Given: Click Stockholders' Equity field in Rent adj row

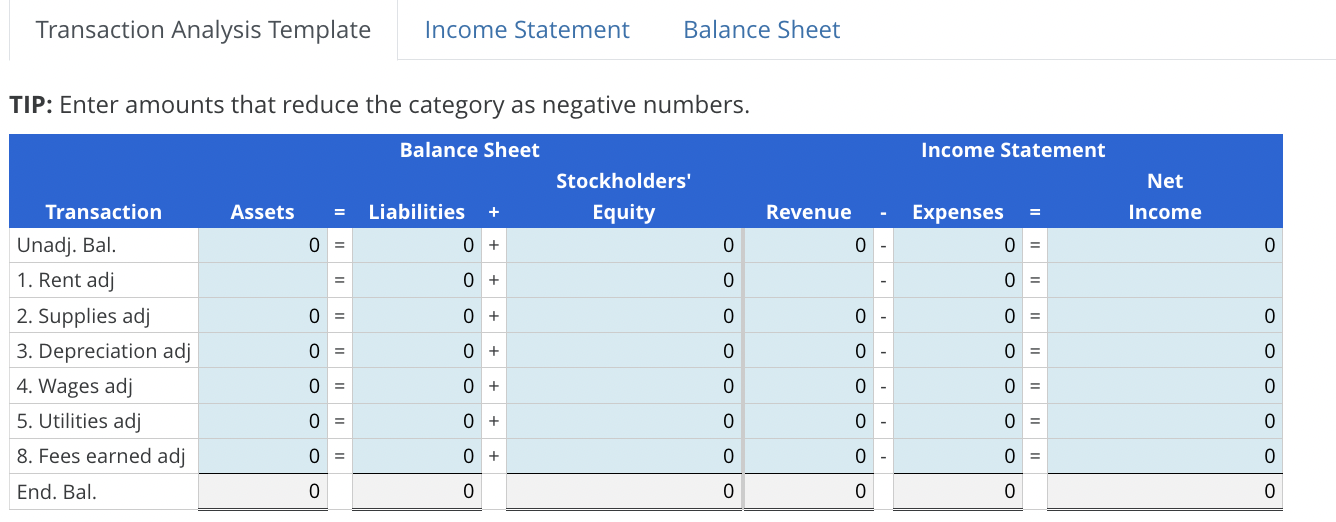Looking at the screenshot, I should [624, 281].
